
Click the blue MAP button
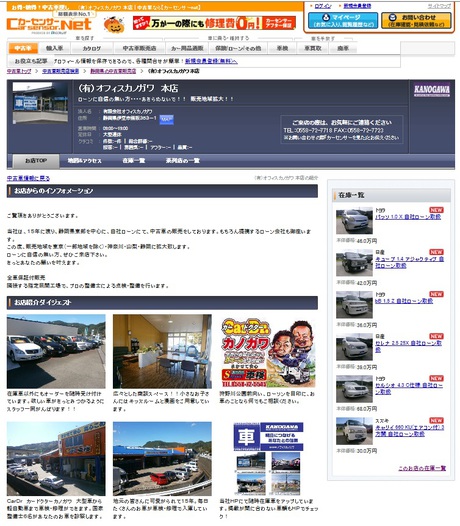(x=166, y=119)
